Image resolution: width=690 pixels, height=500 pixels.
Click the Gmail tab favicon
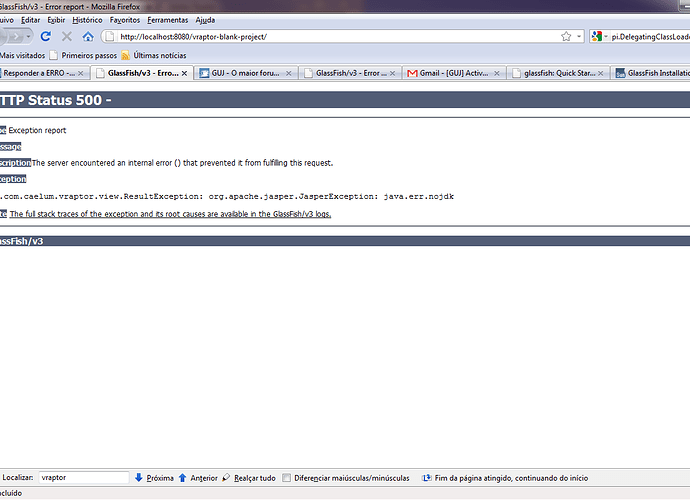[412, 74]
